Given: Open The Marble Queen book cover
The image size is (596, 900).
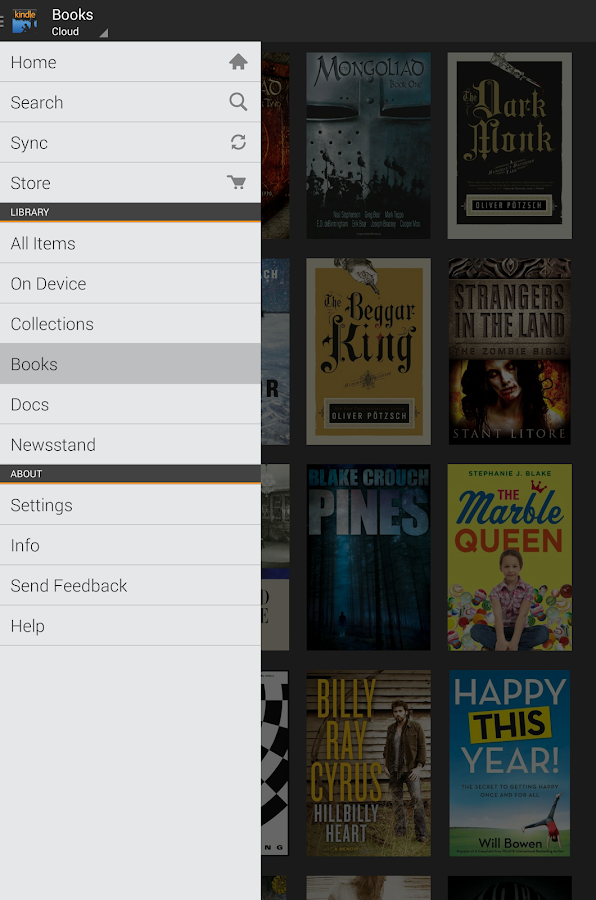Looking at the screenshot, I should 509,557.
